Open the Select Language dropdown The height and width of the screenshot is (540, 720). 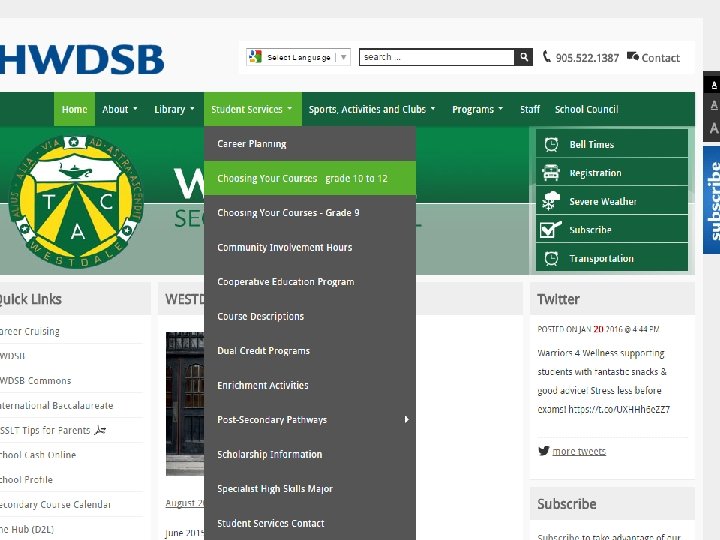(298, 57)
